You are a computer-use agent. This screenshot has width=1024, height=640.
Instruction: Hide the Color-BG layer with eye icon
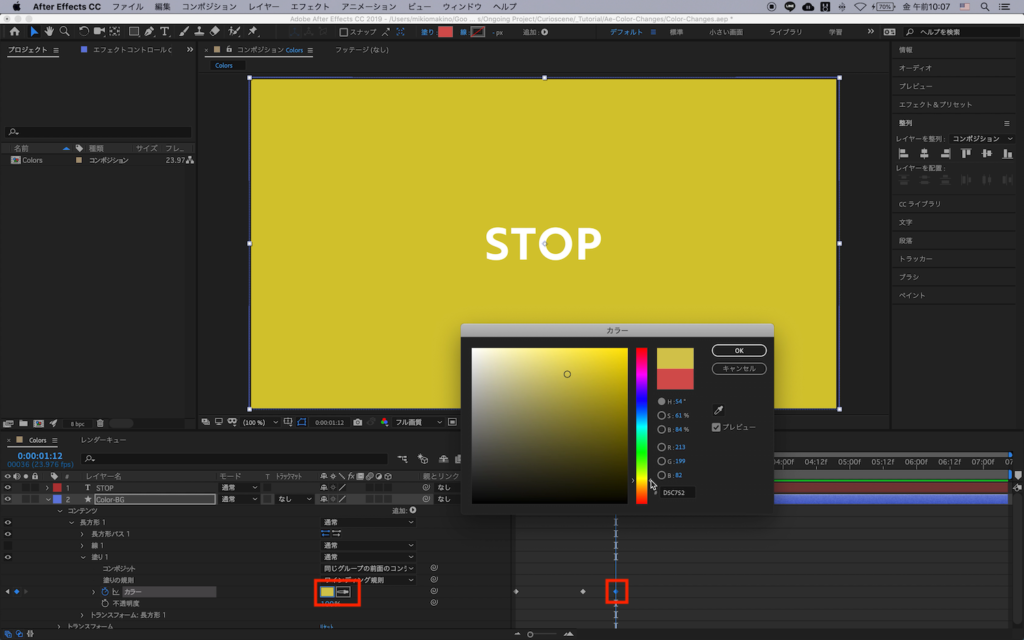click(8, 500)
